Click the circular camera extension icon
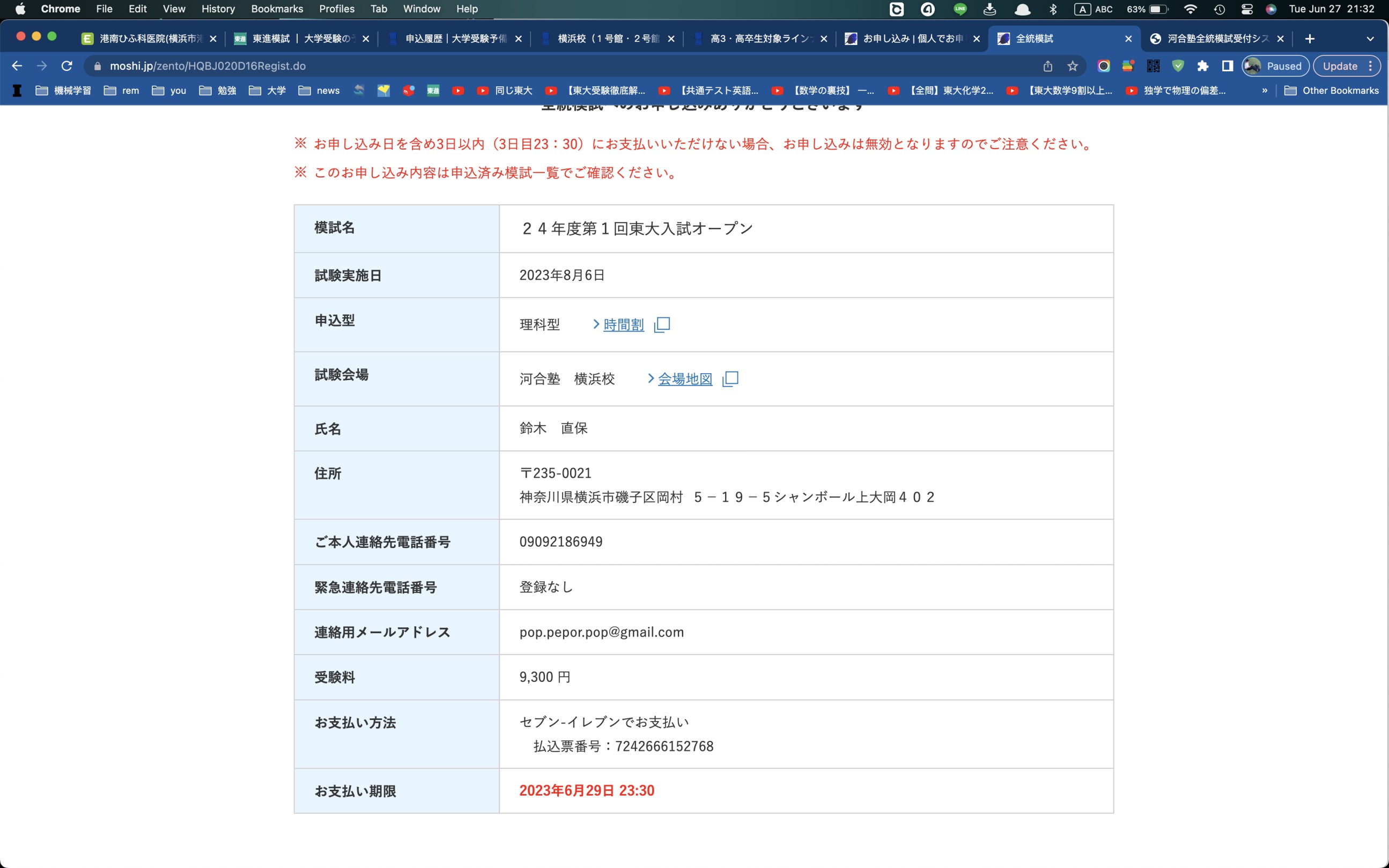The image size is (1389, 868). [1103, 66]
